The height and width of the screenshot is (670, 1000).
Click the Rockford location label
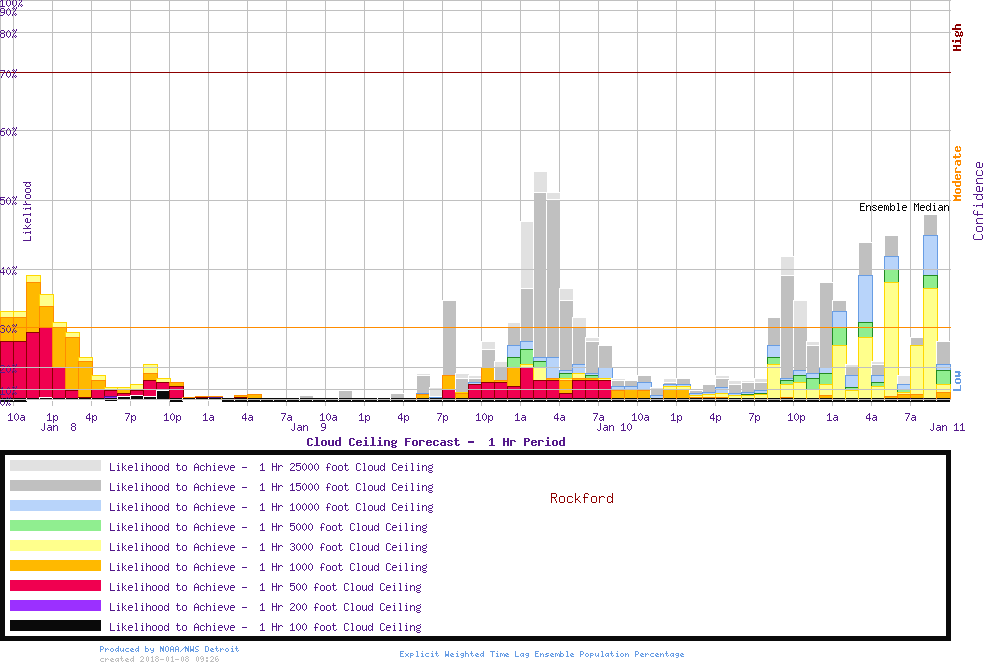581,498
